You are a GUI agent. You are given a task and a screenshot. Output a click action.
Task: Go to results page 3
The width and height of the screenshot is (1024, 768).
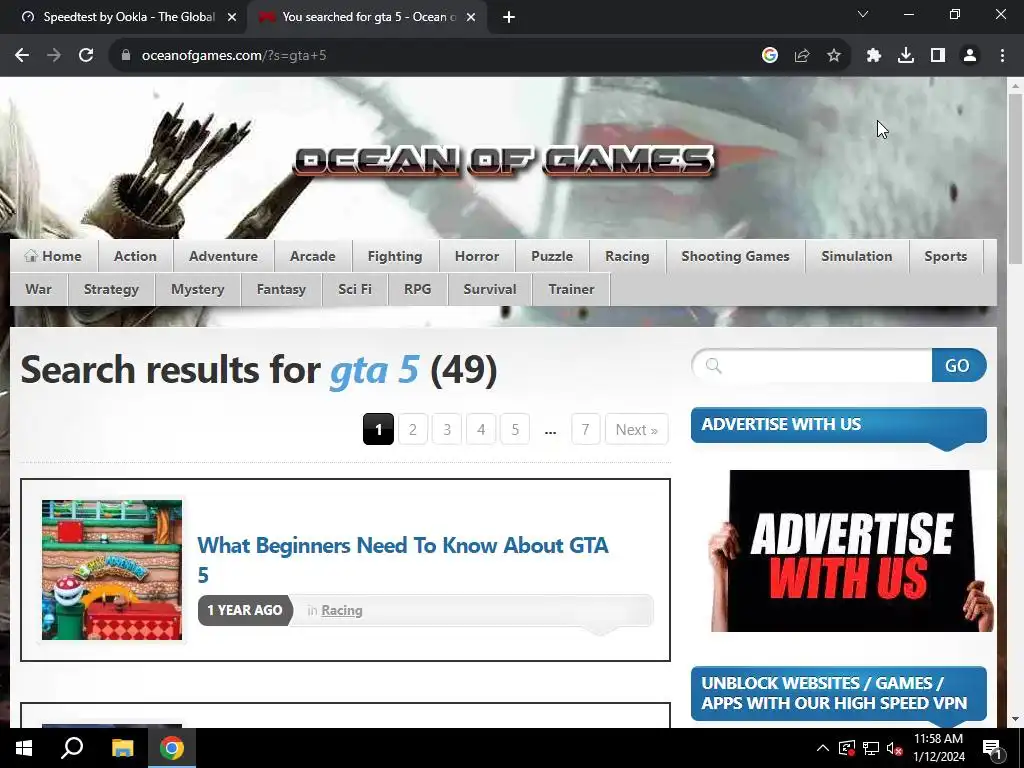[x=447, y=429]
